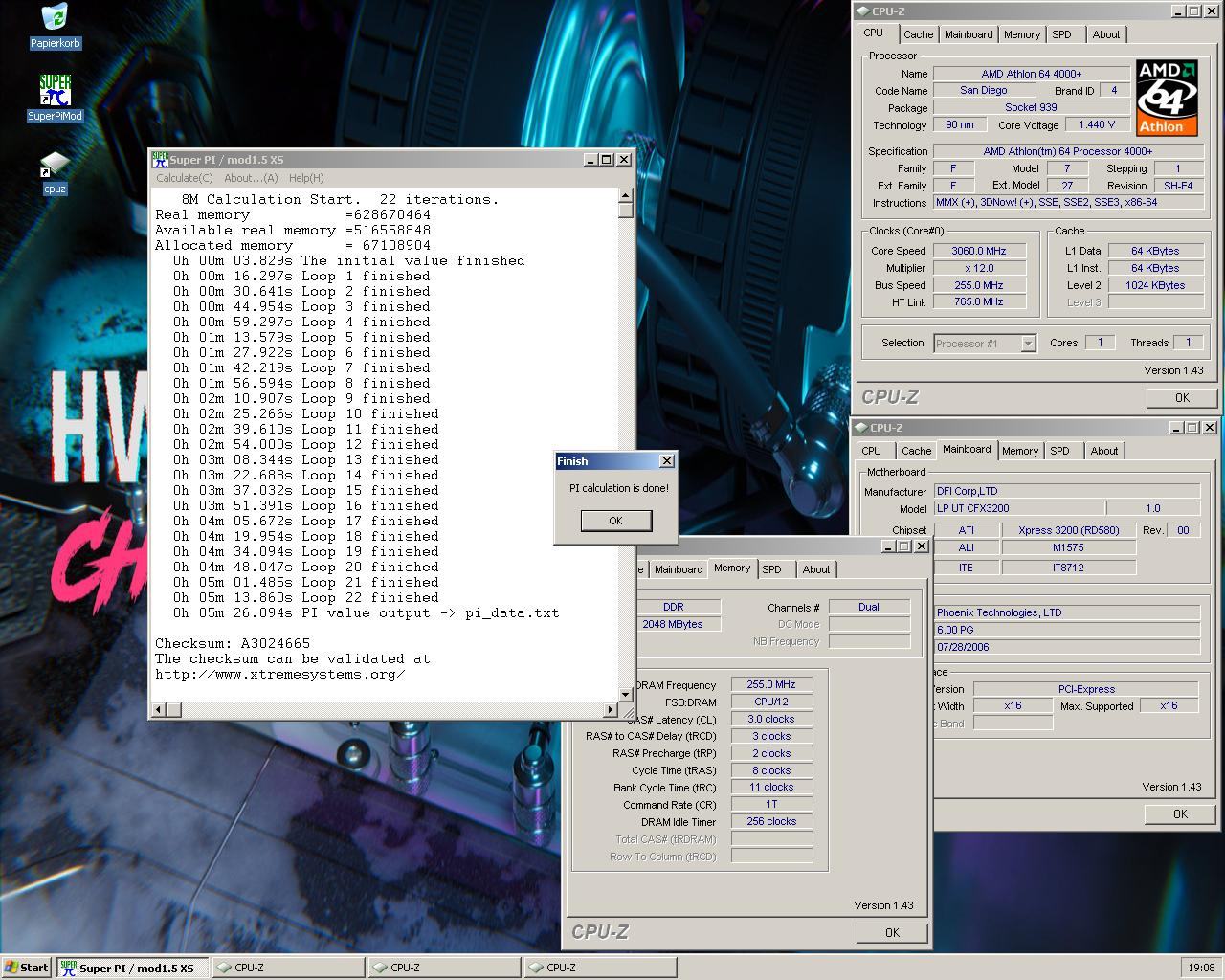This screenshot has height=980, width=1225.
Task: Activate Super PI / mod1.5 XS taskbar button
Action: 132,968
